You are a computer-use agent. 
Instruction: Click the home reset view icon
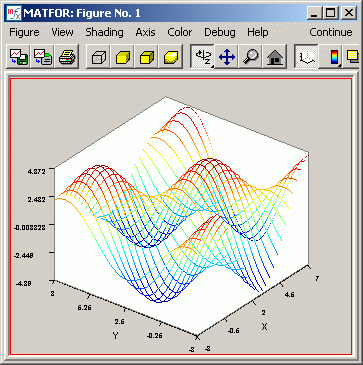(x=275, y=56)
